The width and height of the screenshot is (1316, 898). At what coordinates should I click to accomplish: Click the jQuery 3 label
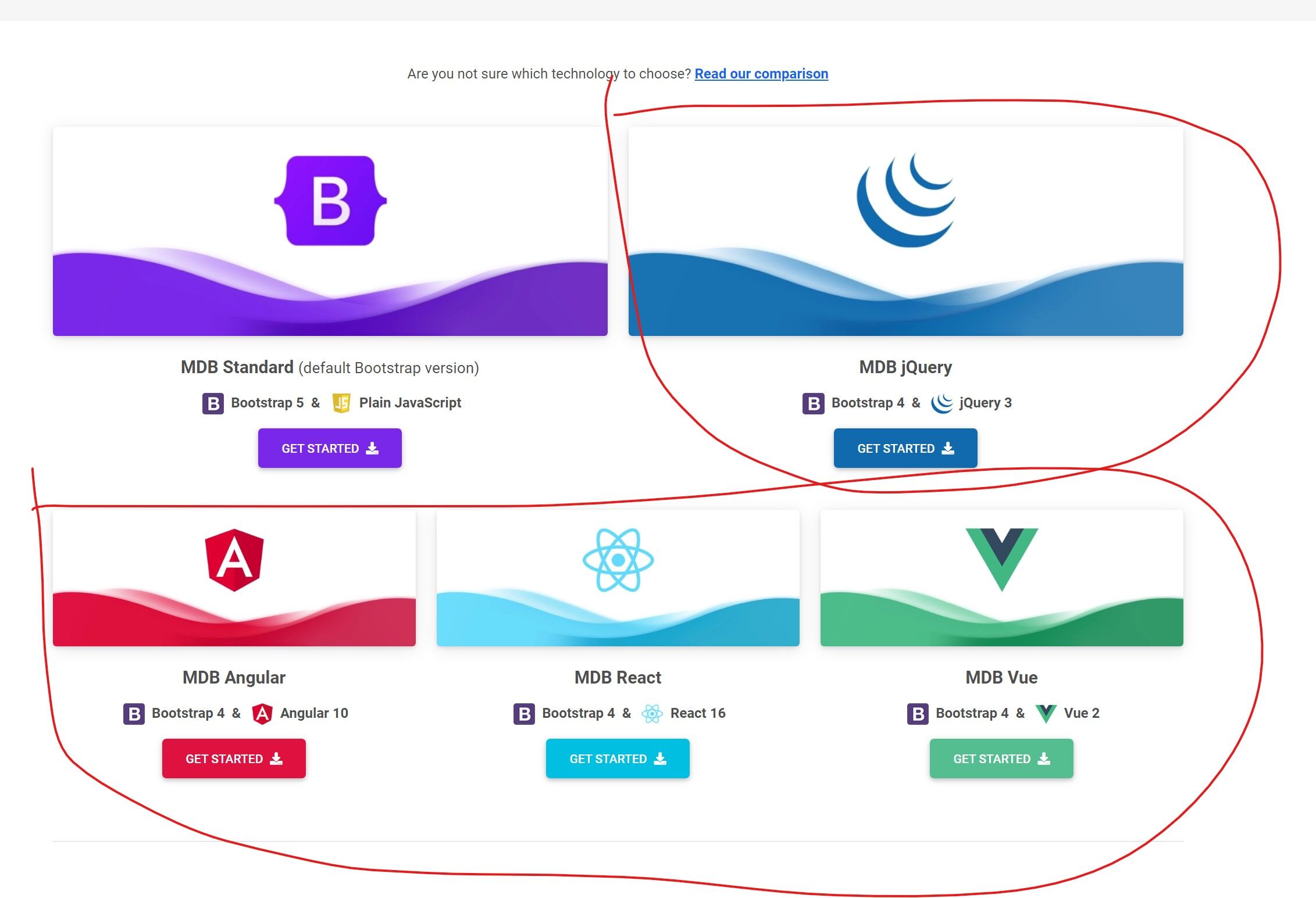[986, 403]
